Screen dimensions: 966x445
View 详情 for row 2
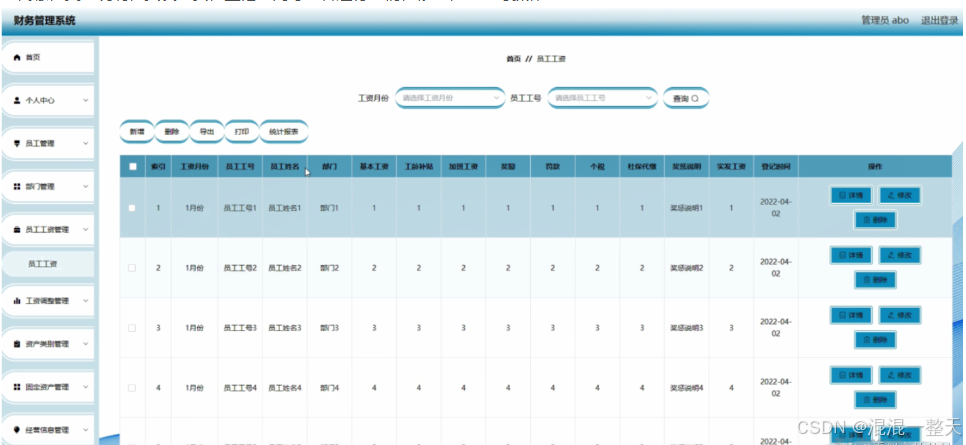pyautogui.click(x=851, y=255)
